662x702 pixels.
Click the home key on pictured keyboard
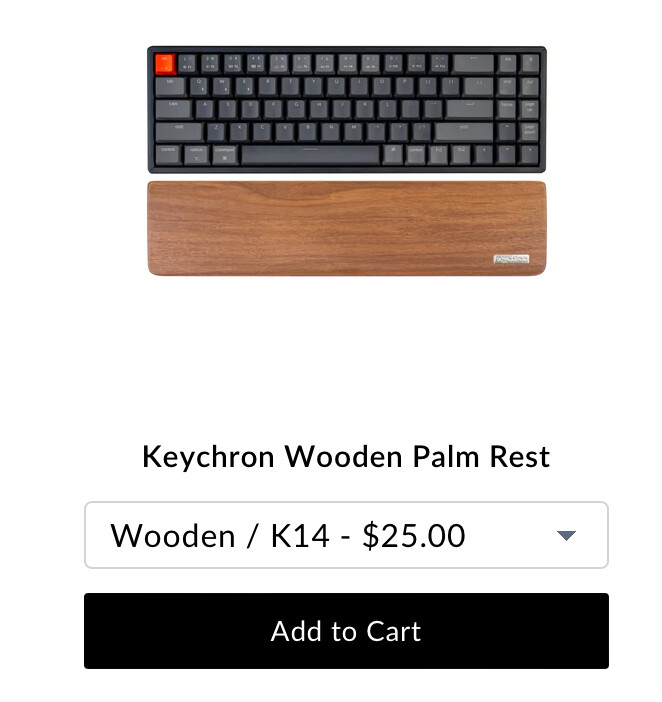(x=507, y=110)
